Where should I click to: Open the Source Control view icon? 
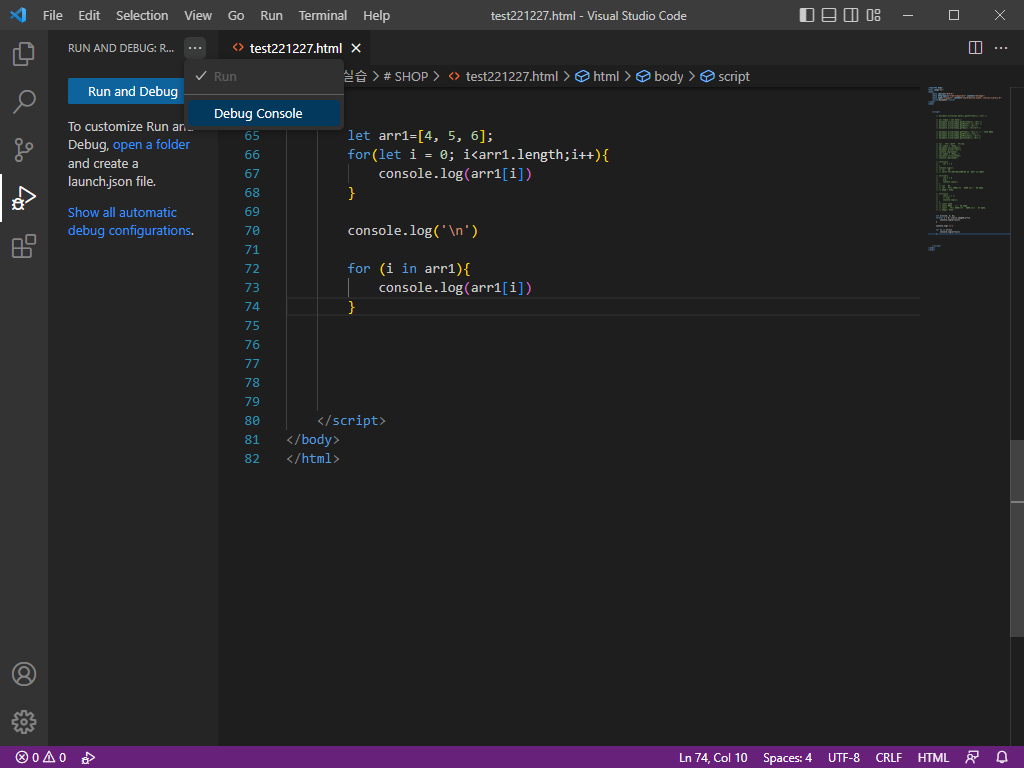(24, 150)
